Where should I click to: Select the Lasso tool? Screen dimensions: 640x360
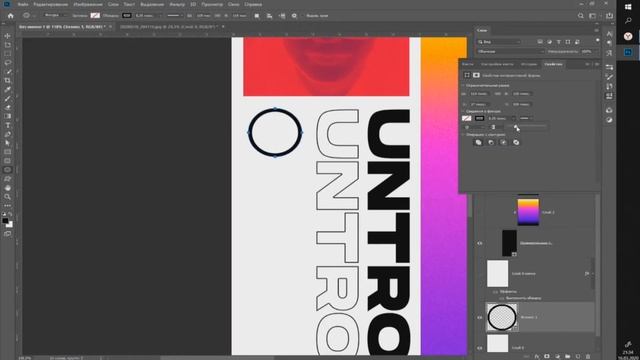7,63
